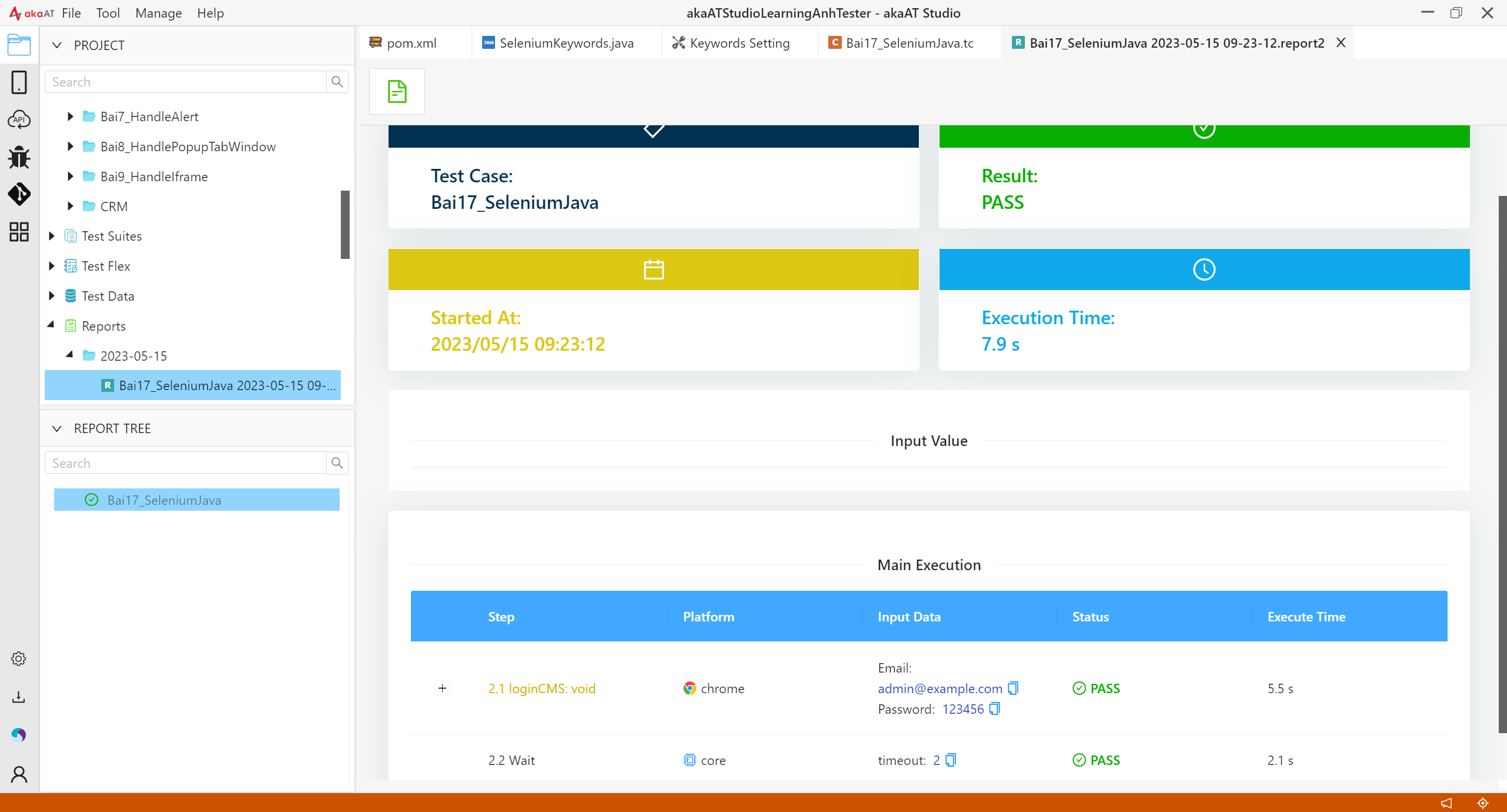Click the download icon in sidebar
1507x812 pixels.
tap(19, 697)
